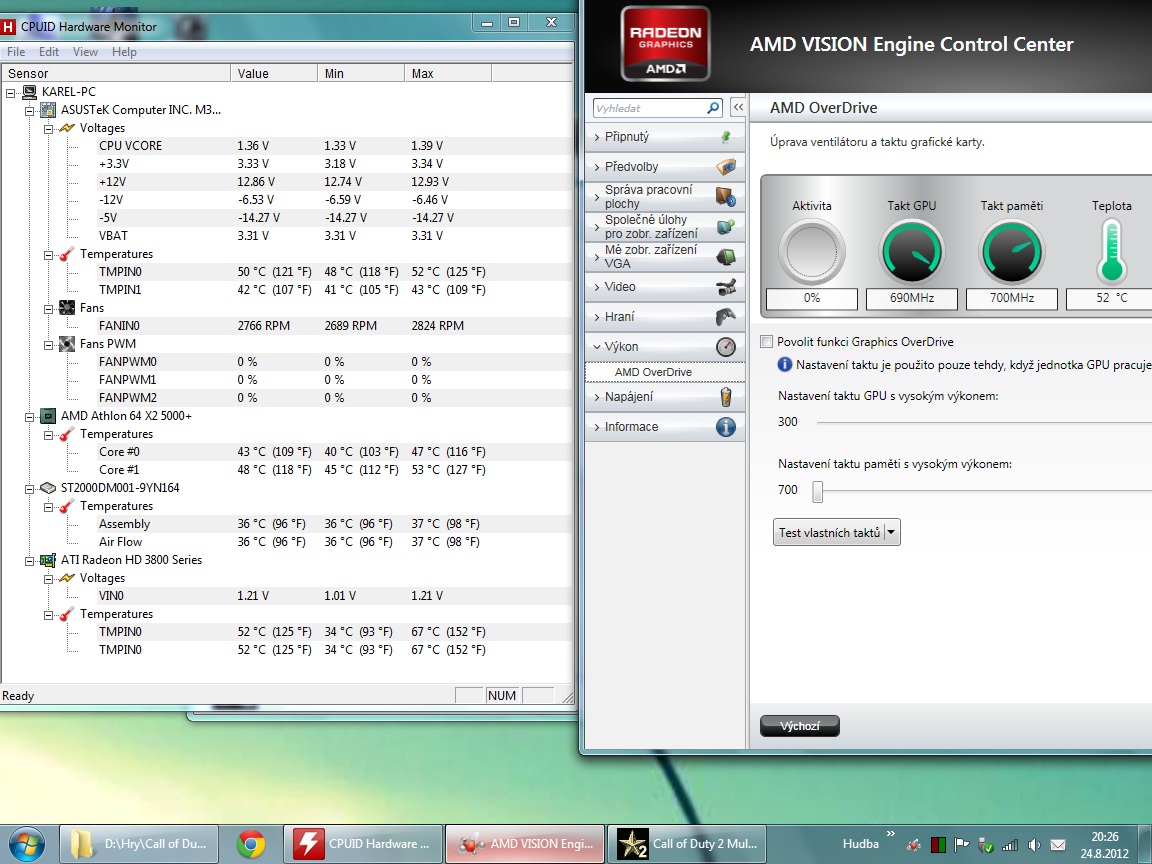Click the KAREL-PC computer icon in tree
Image resolution: width=1152 pixels, height=864 pixels.
(29, 92)
